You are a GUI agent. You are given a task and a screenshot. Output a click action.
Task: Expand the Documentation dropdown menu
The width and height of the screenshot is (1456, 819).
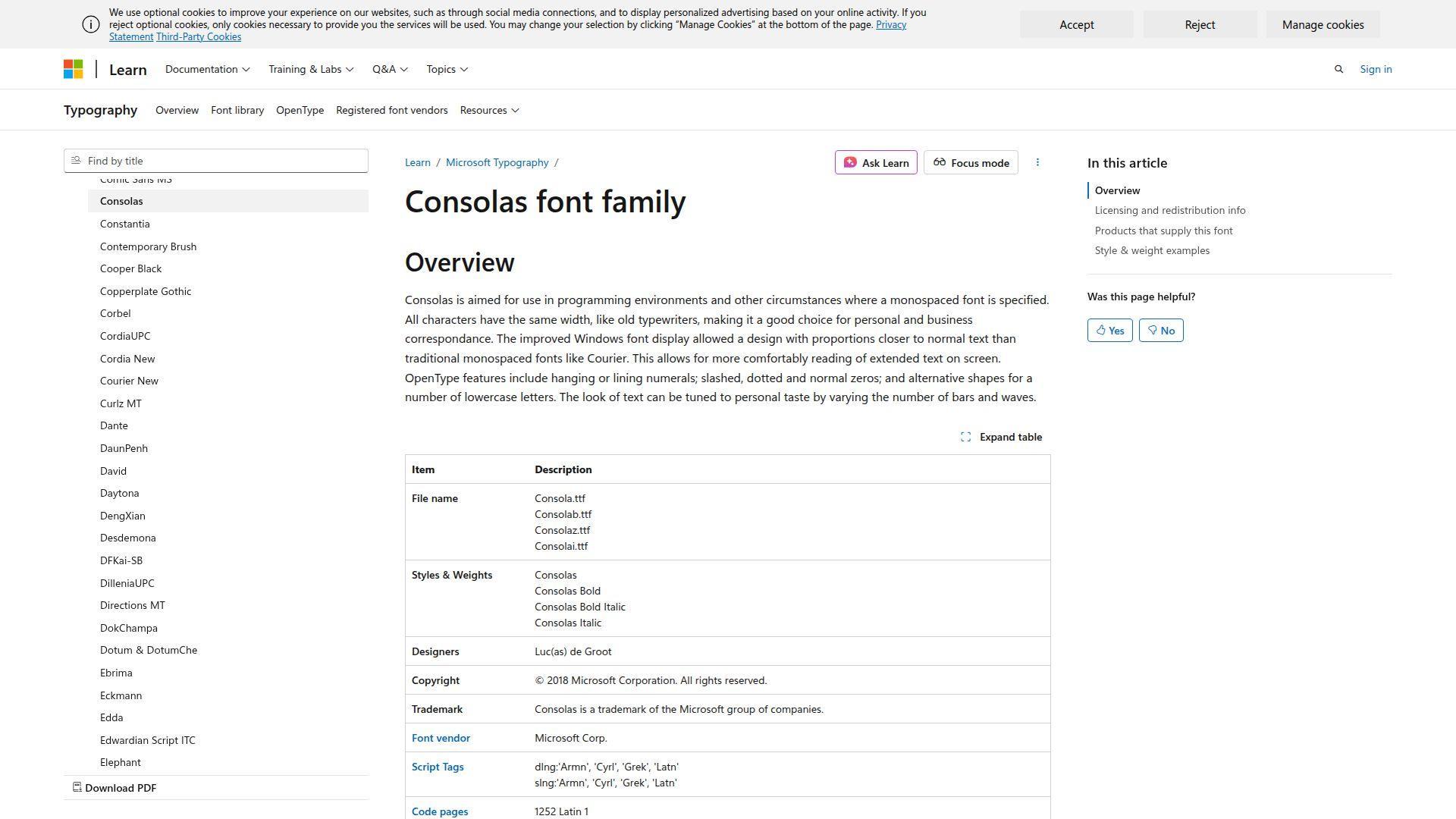(207, 69)
